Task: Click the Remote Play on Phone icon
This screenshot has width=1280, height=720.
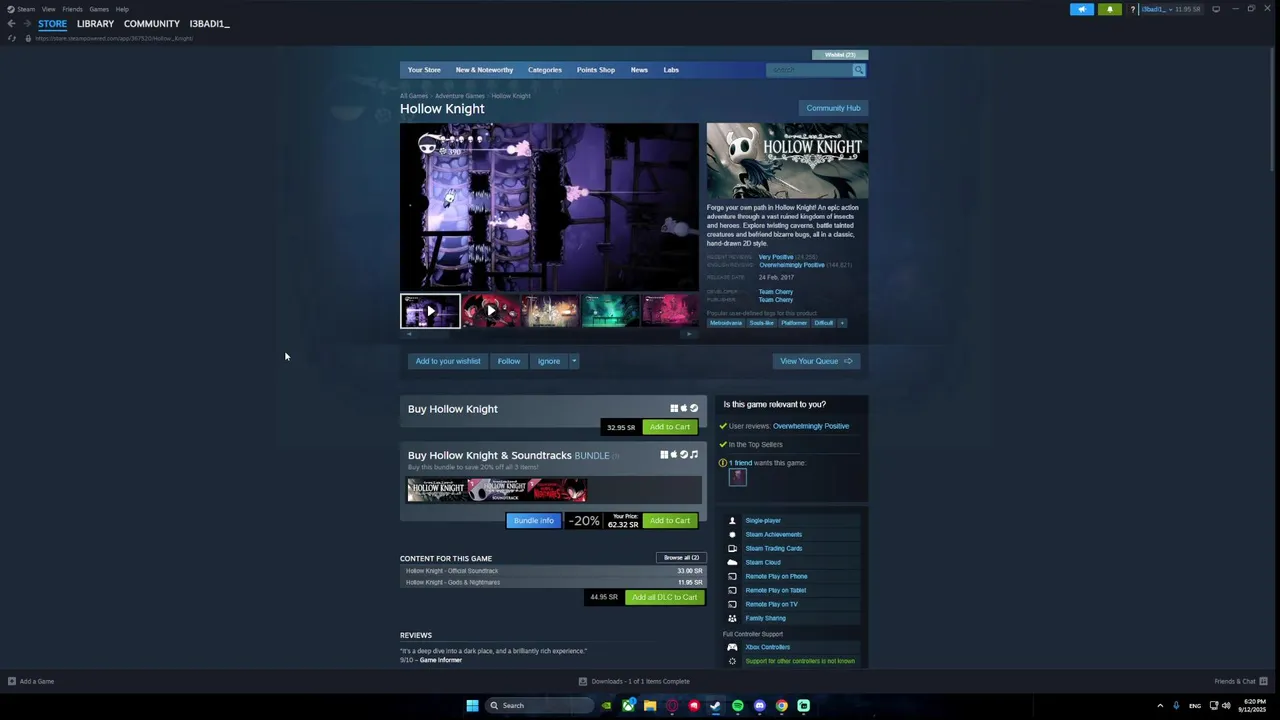Action: pos(732,576)
